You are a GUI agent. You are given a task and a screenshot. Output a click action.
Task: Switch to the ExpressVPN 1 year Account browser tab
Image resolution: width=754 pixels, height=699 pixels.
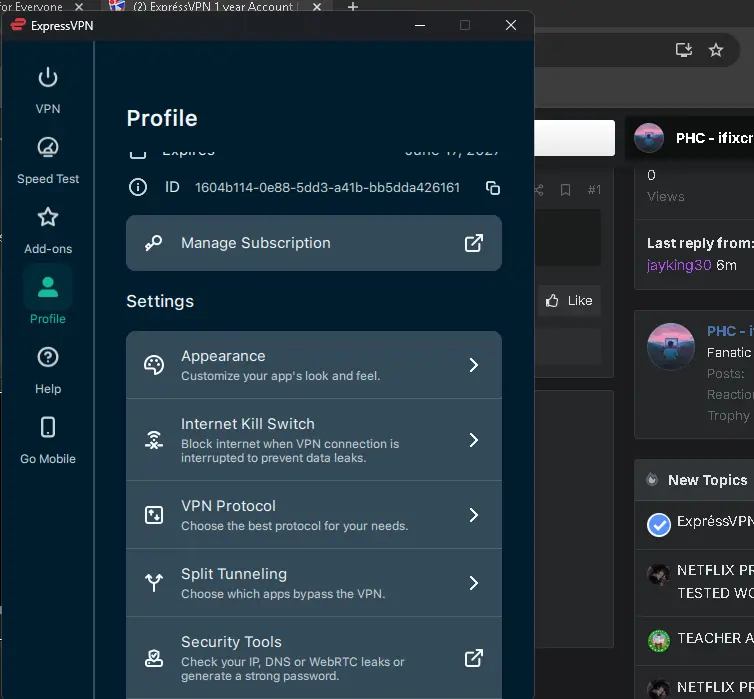click(x=212, y=7)
